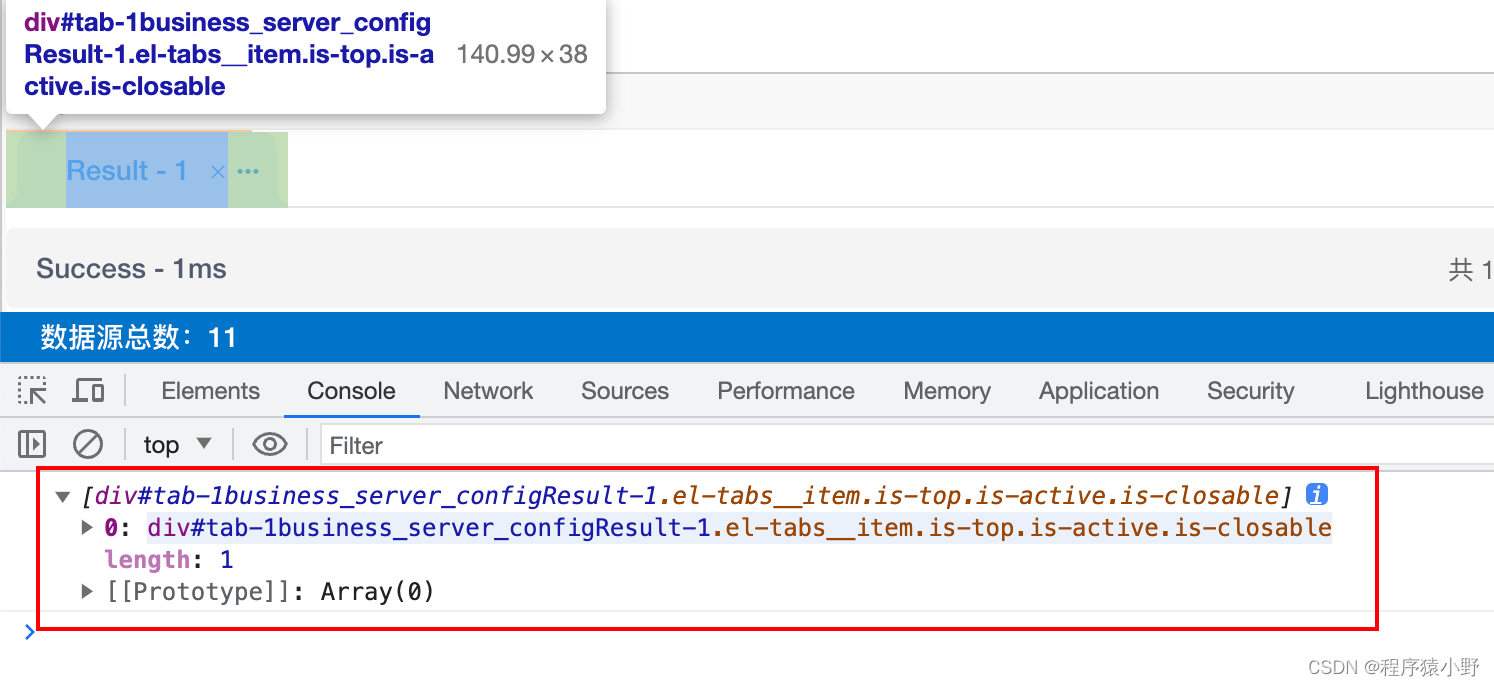Viewport: 1494px width, 686px height.
Task: Open live expression eye icon
Action: pos(270,444)
